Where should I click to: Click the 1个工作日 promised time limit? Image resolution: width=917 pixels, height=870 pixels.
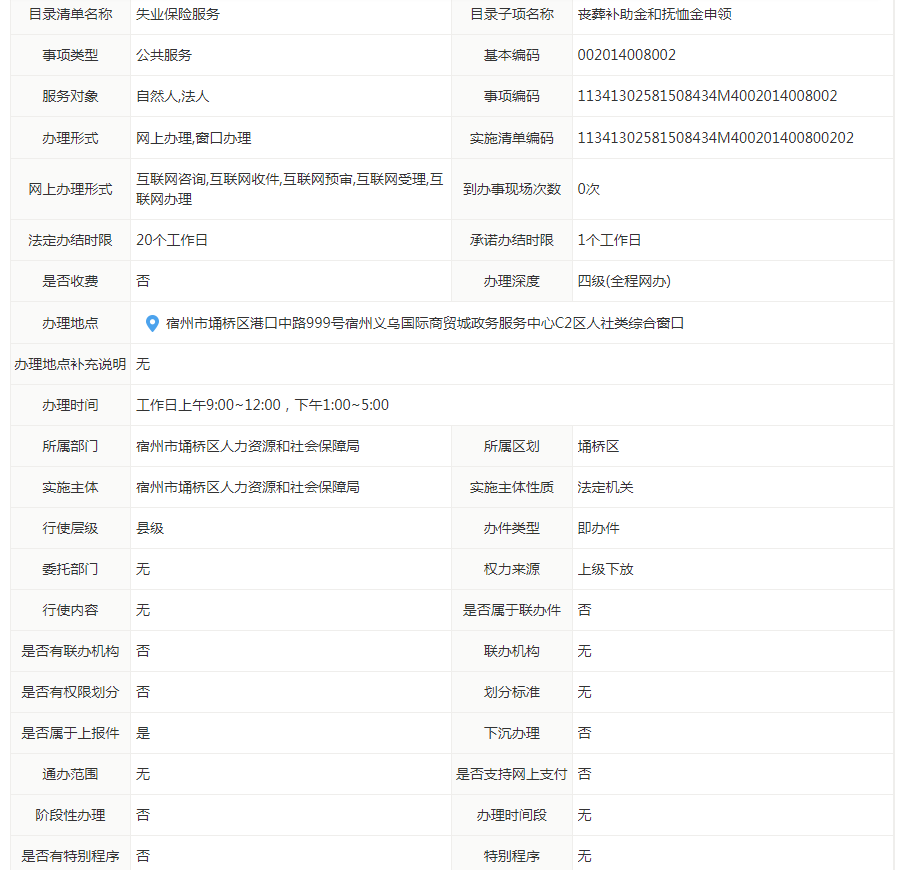point(609,240)
